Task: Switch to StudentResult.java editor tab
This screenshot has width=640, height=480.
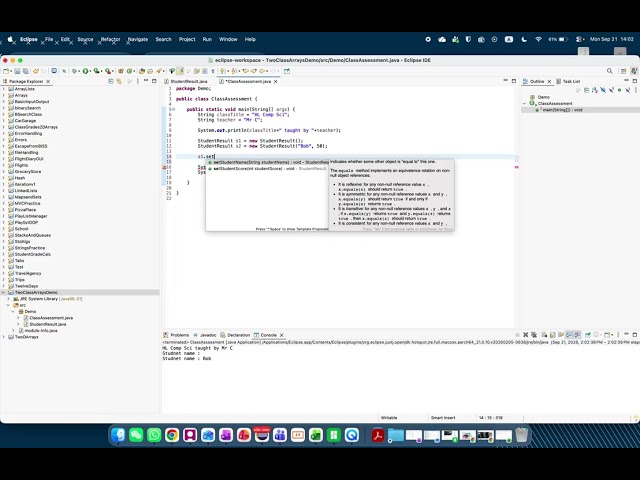Action: click(189, 81)
